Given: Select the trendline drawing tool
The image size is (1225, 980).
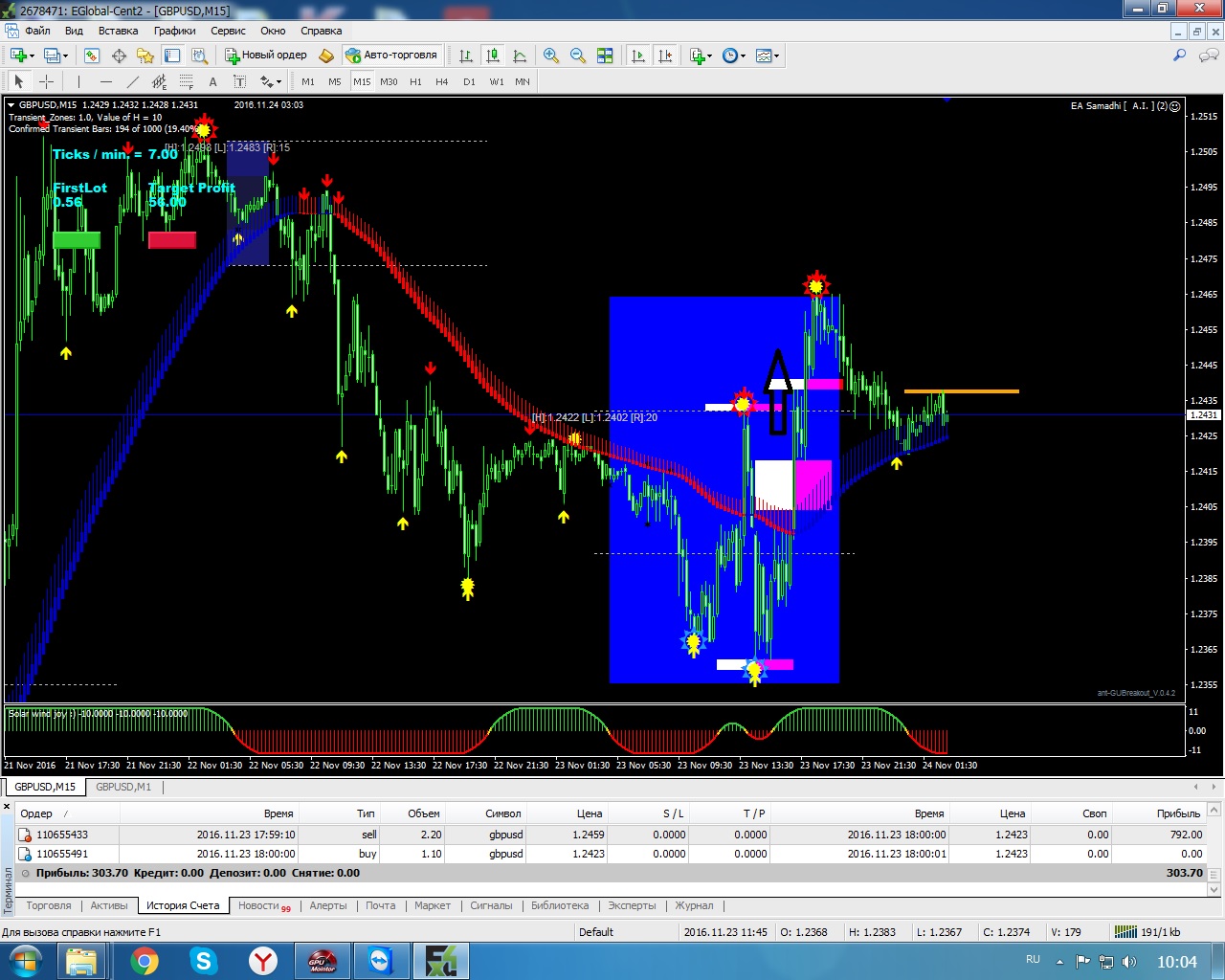Looking at the screenshot, I should point(133,81).
